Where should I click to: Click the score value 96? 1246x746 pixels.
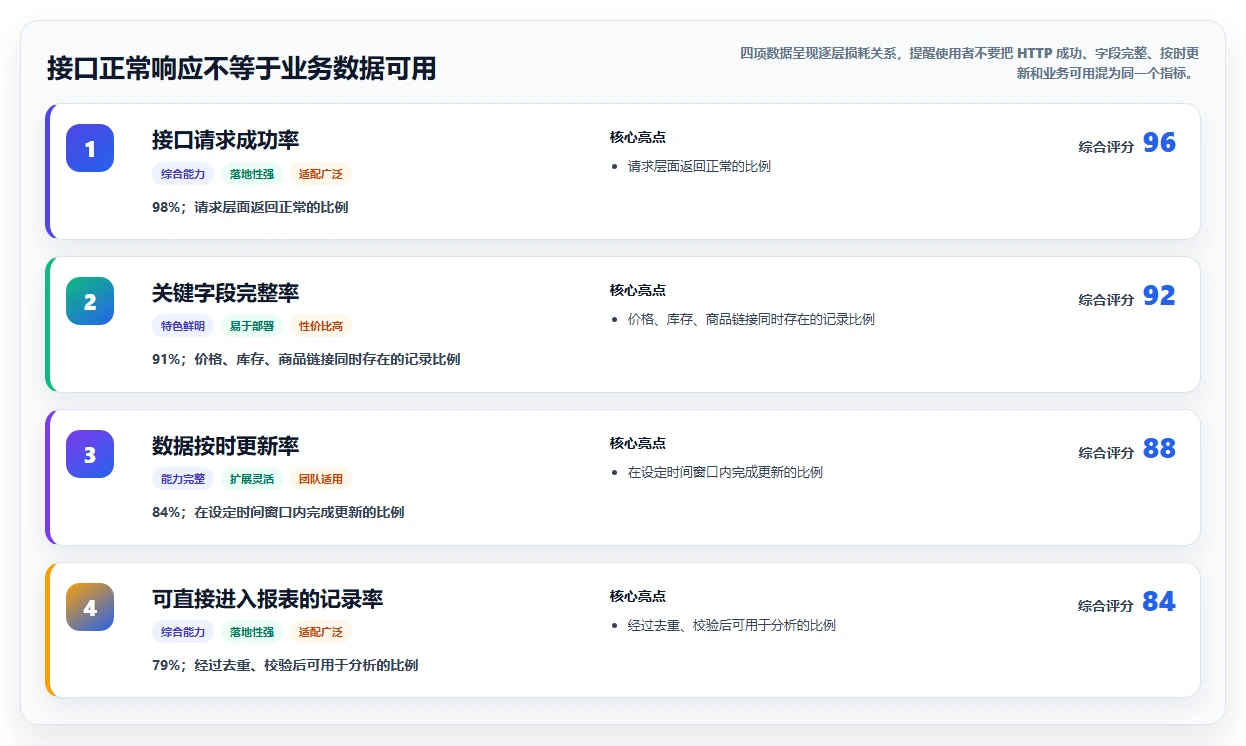[1159, 143]
